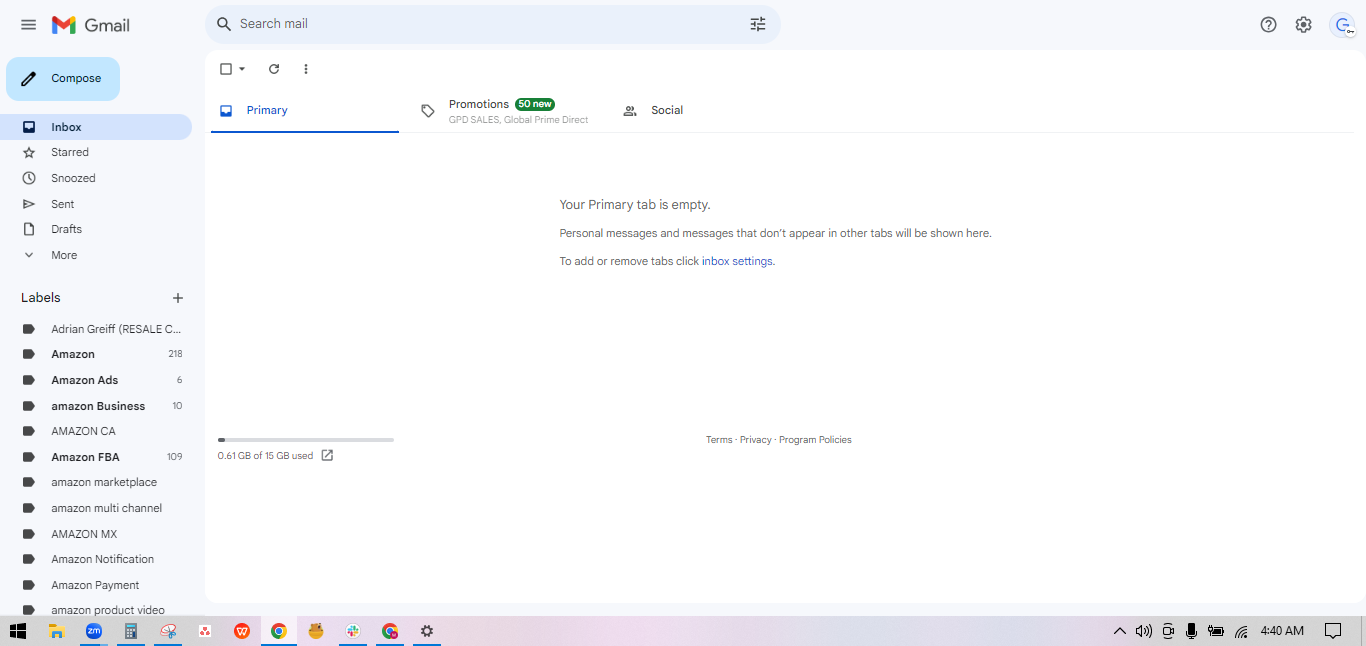This screenshot has height=646, width=1366.
Task: Open the More options three-dot menu
Action: pyautogui.click(x=306, y=69)
